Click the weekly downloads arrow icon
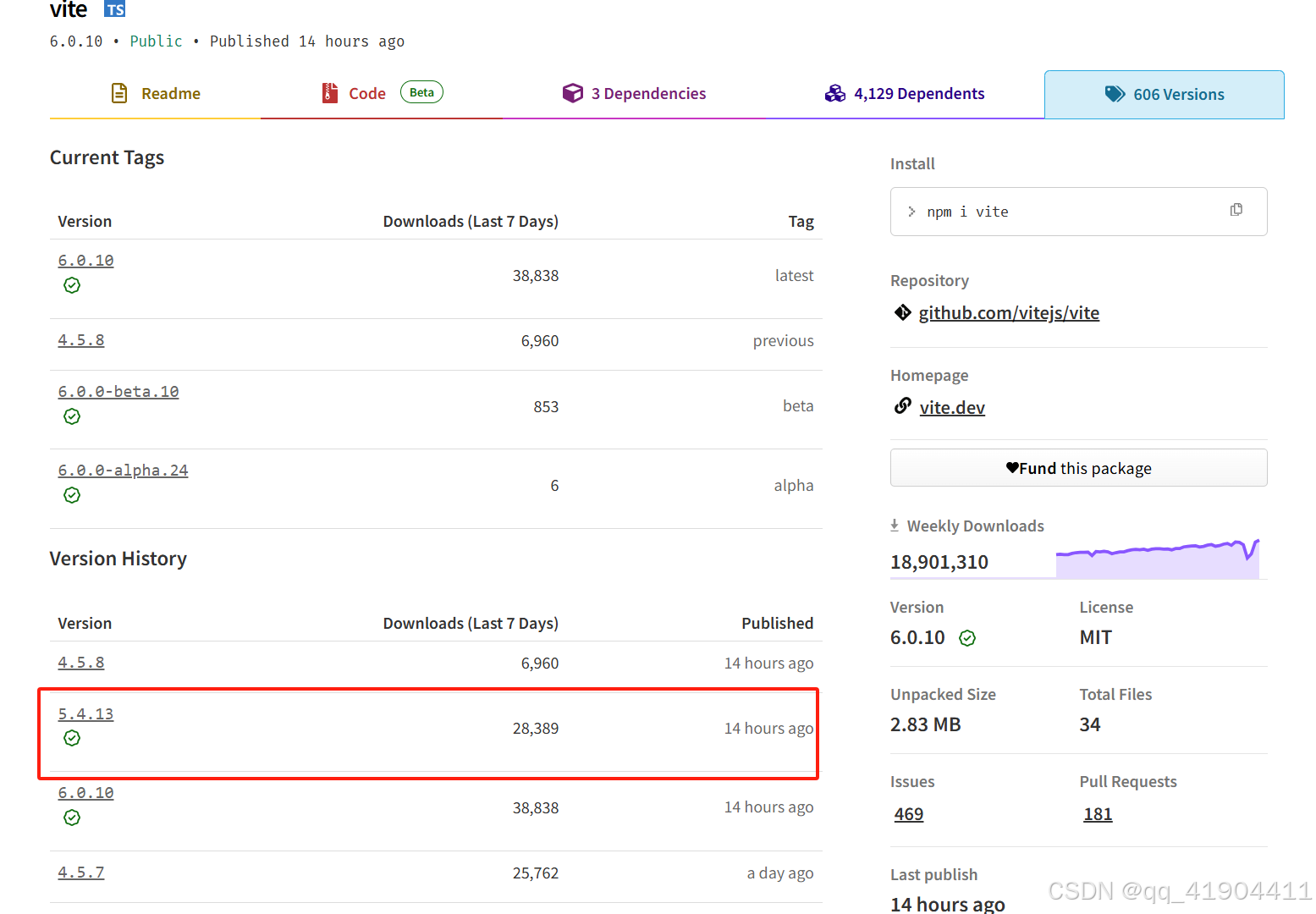 895,526
